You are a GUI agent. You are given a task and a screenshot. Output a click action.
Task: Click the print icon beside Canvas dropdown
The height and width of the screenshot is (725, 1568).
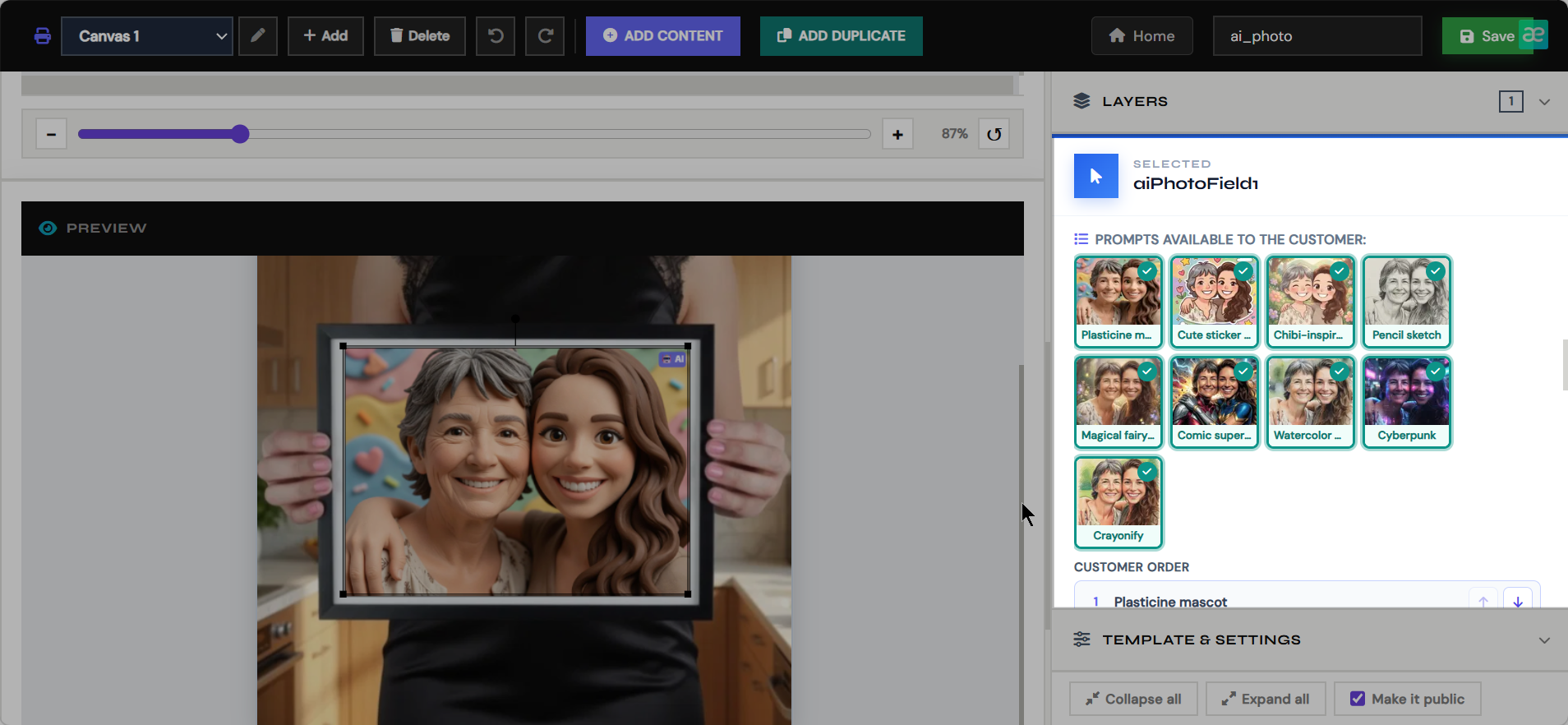click(43, 36)
